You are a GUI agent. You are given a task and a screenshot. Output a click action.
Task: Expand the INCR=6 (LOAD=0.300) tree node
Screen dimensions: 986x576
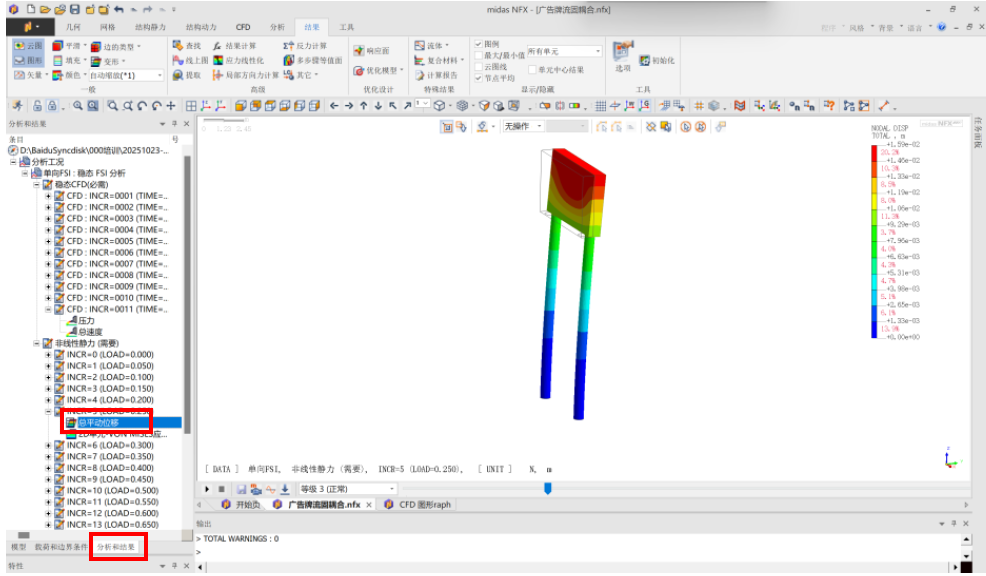point(48,446)
